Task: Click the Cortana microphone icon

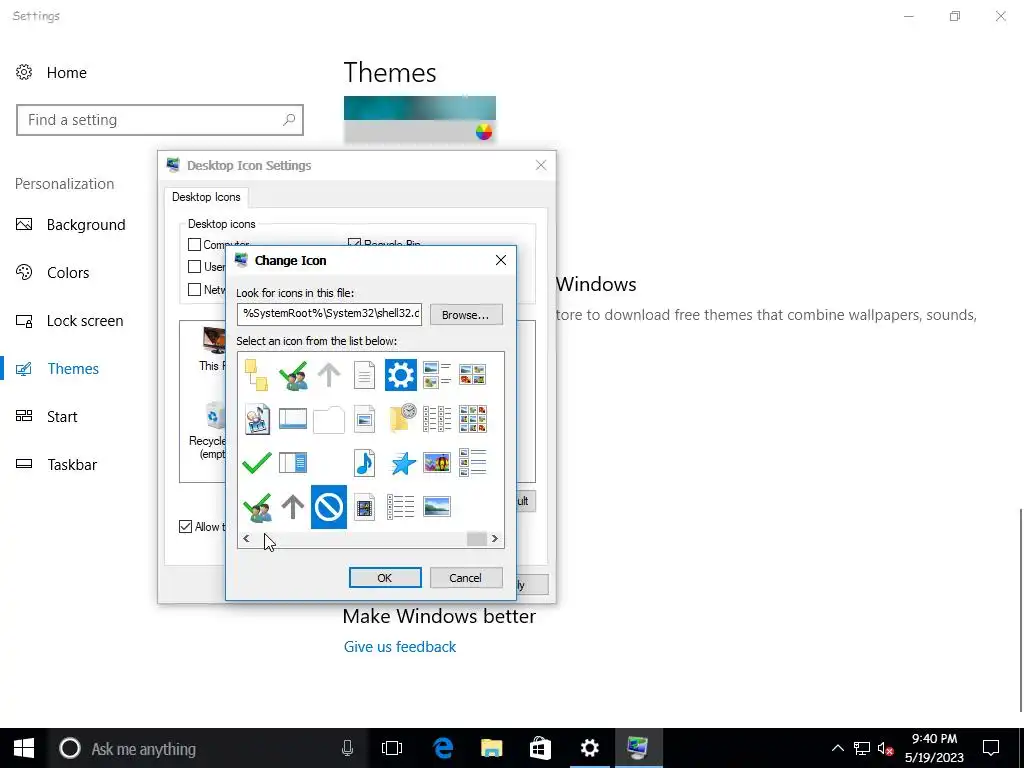Action: click(x=347, y=748)
